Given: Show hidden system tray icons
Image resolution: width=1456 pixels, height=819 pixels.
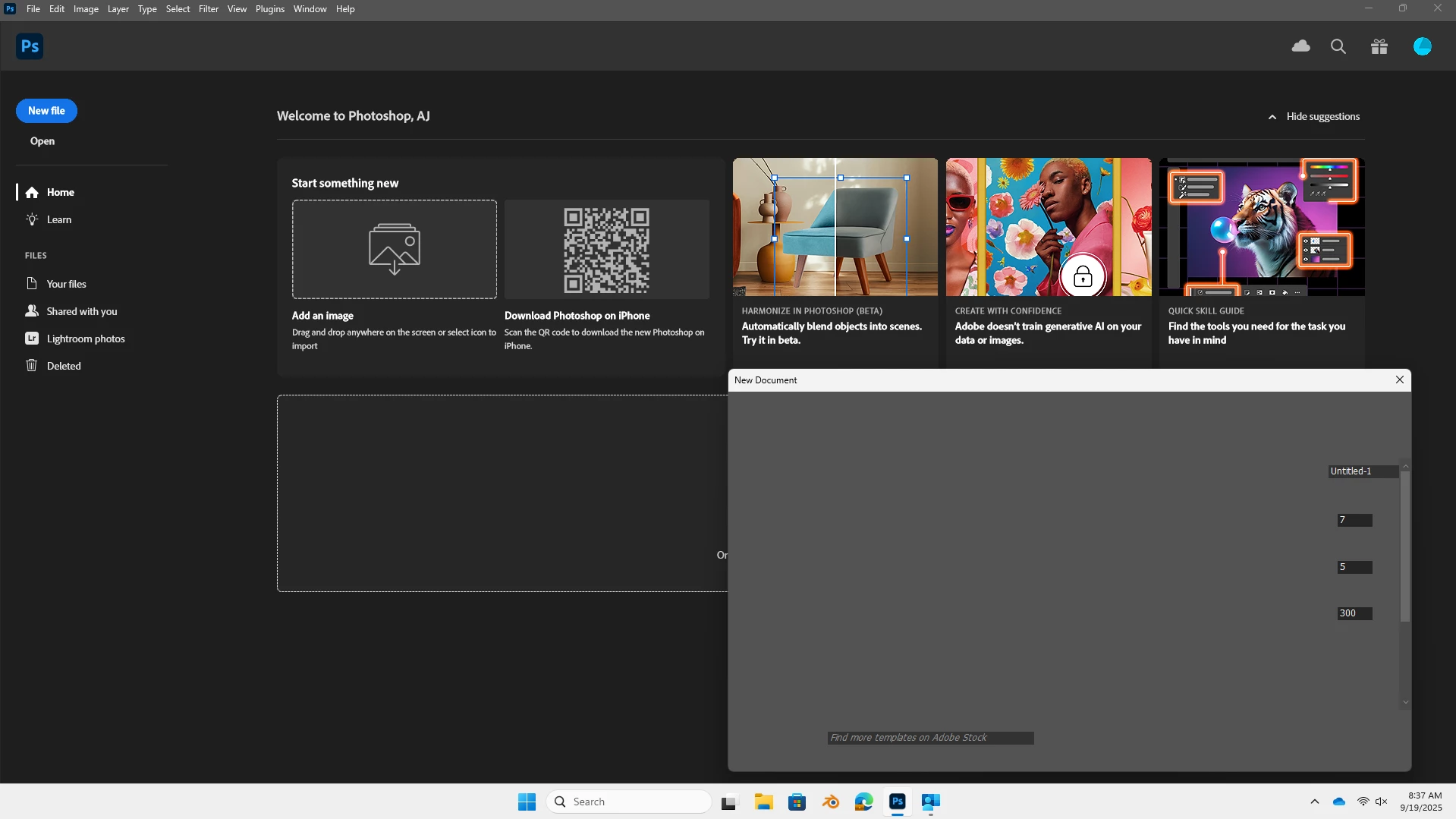Looking at the screenshot, I should coord(1315,802).
